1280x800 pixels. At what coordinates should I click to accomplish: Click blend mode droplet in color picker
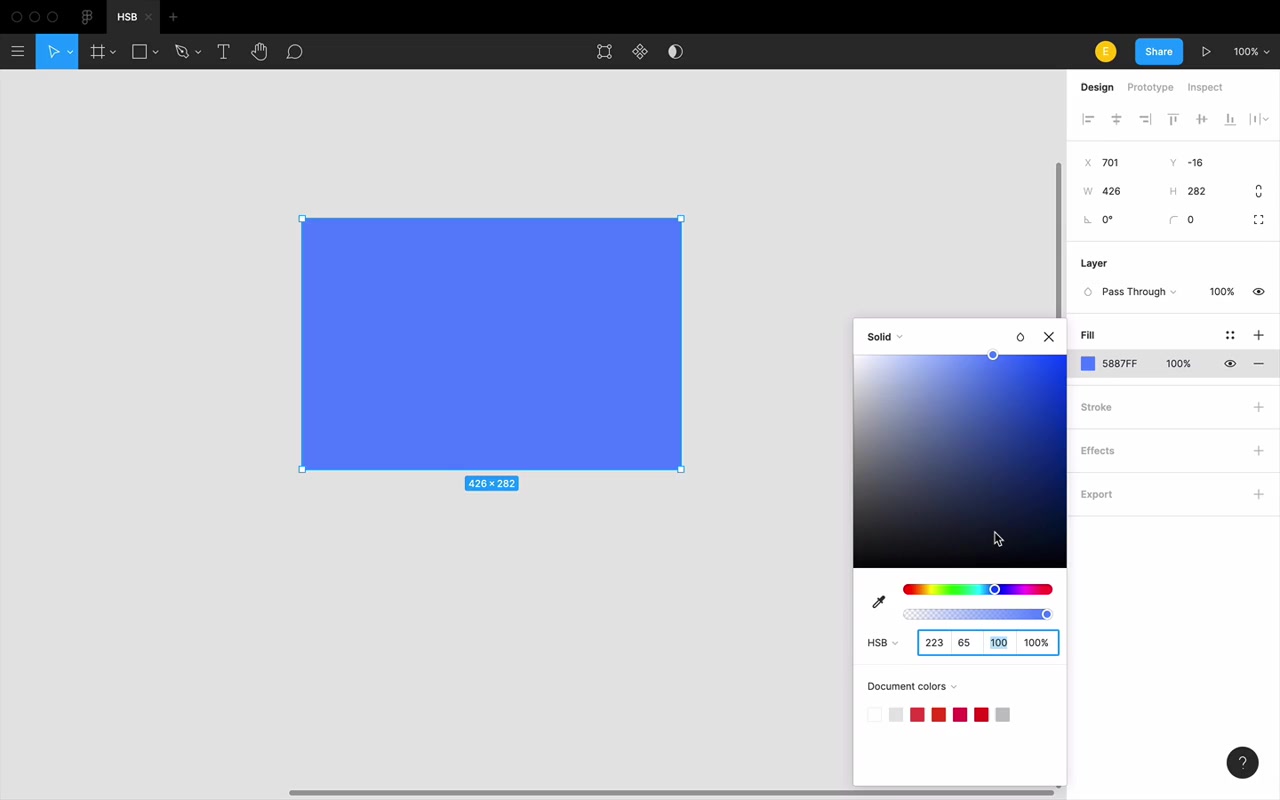[x=1020, y=337]
